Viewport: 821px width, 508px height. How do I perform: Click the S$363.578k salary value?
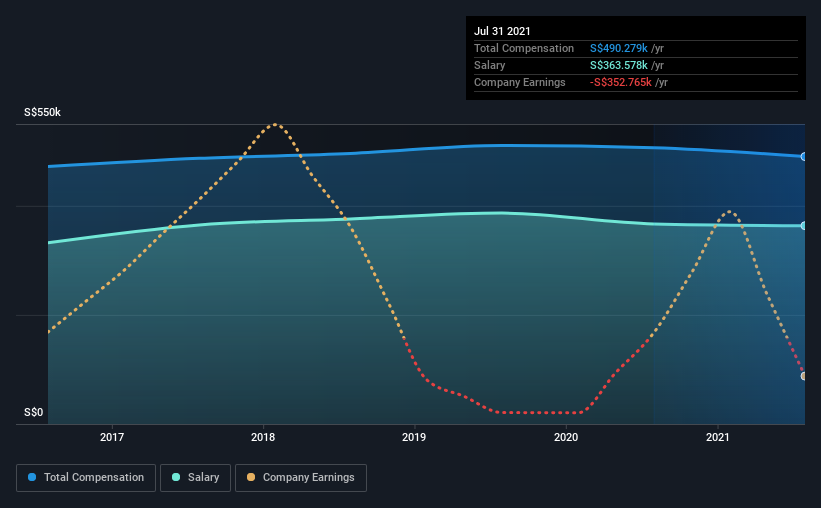618,65
